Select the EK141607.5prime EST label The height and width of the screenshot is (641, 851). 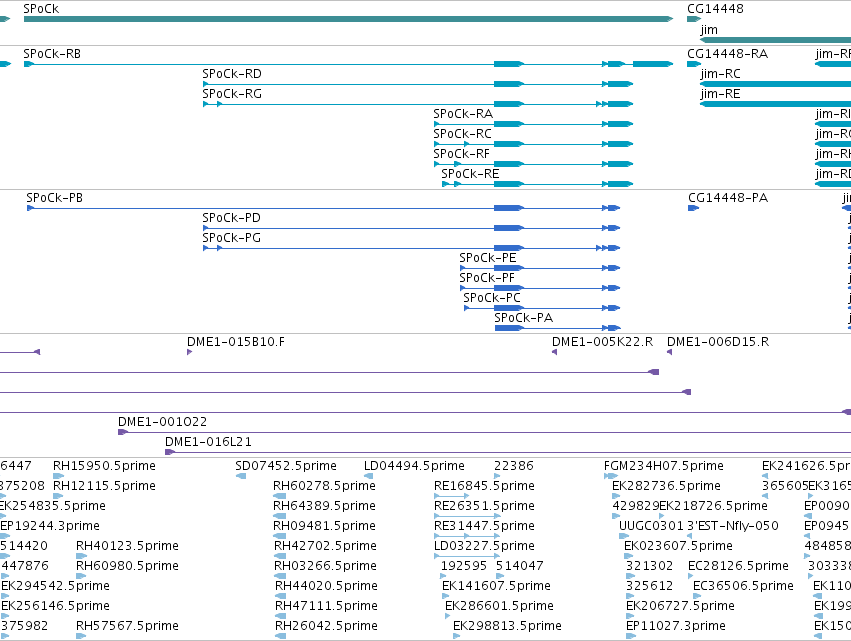[496, 586]
